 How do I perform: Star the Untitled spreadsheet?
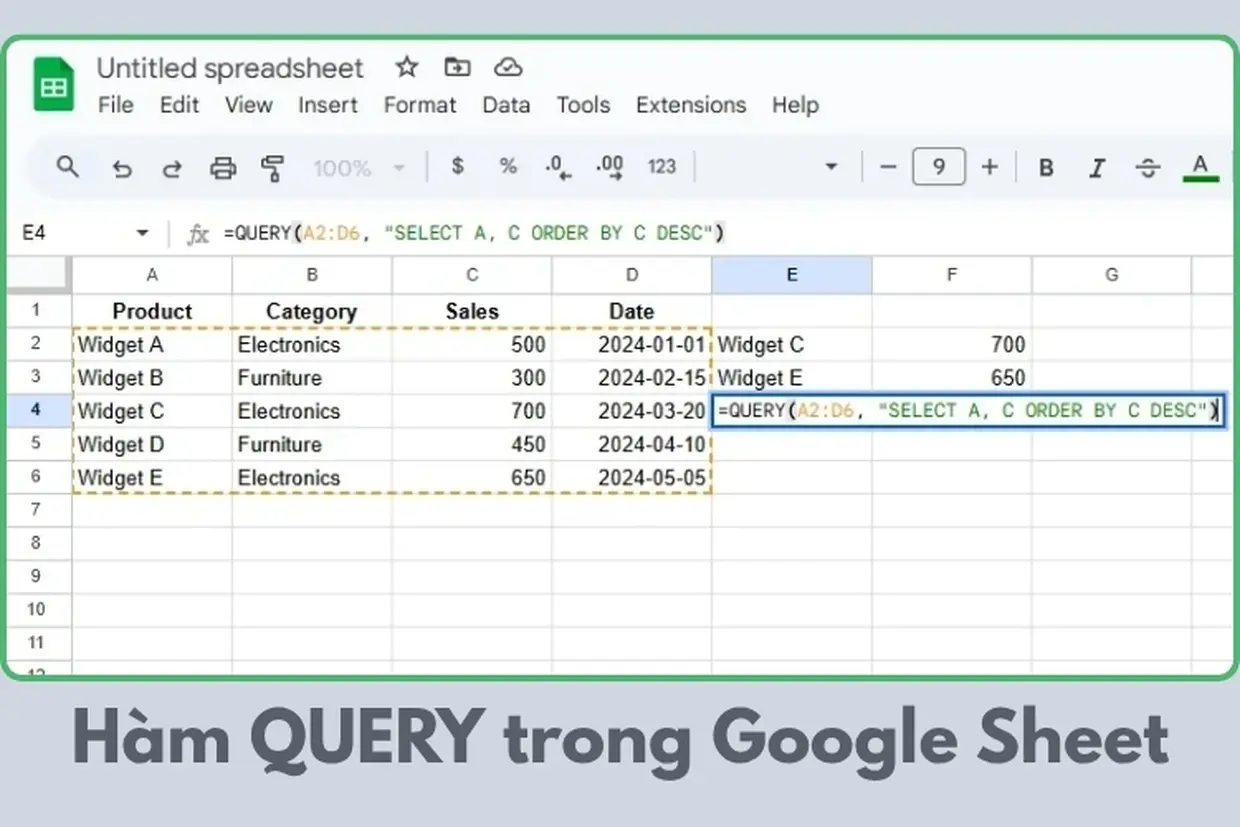coord(406,67)
